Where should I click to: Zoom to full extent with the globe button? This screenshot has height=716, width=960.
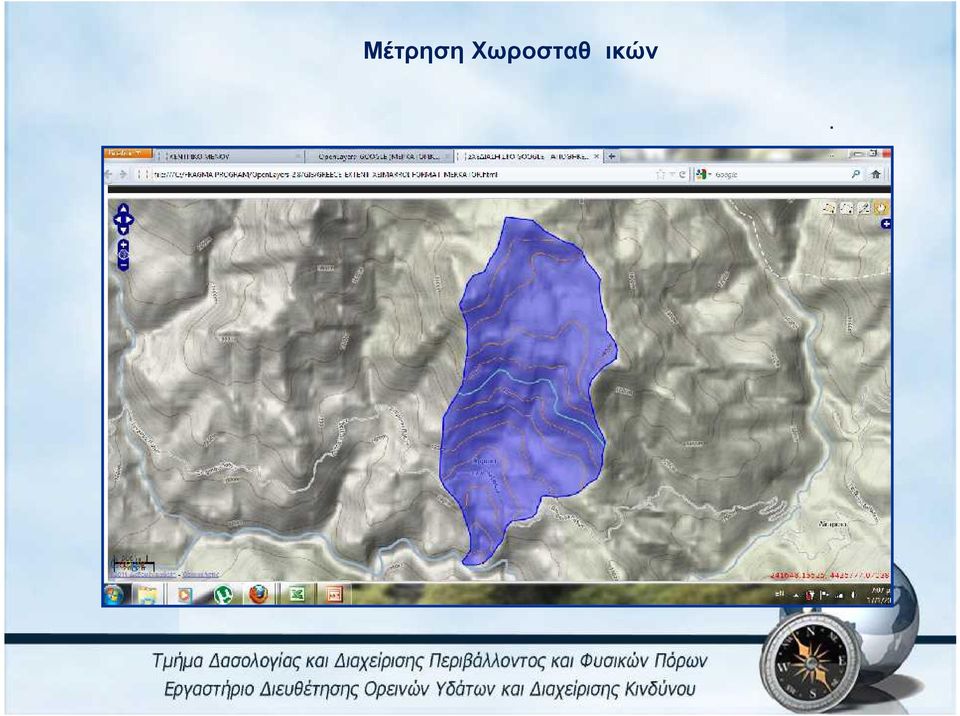point(123,254)
